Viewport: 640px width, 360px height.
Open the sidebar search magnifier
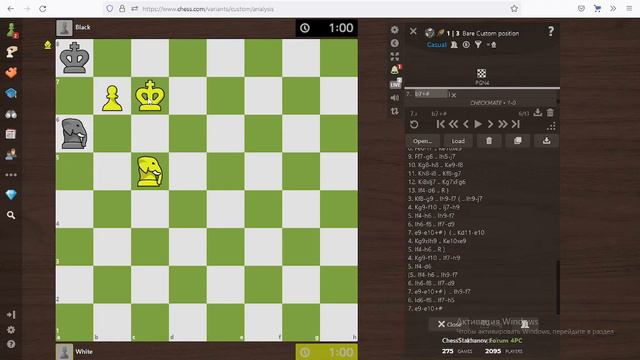[11, 215]
